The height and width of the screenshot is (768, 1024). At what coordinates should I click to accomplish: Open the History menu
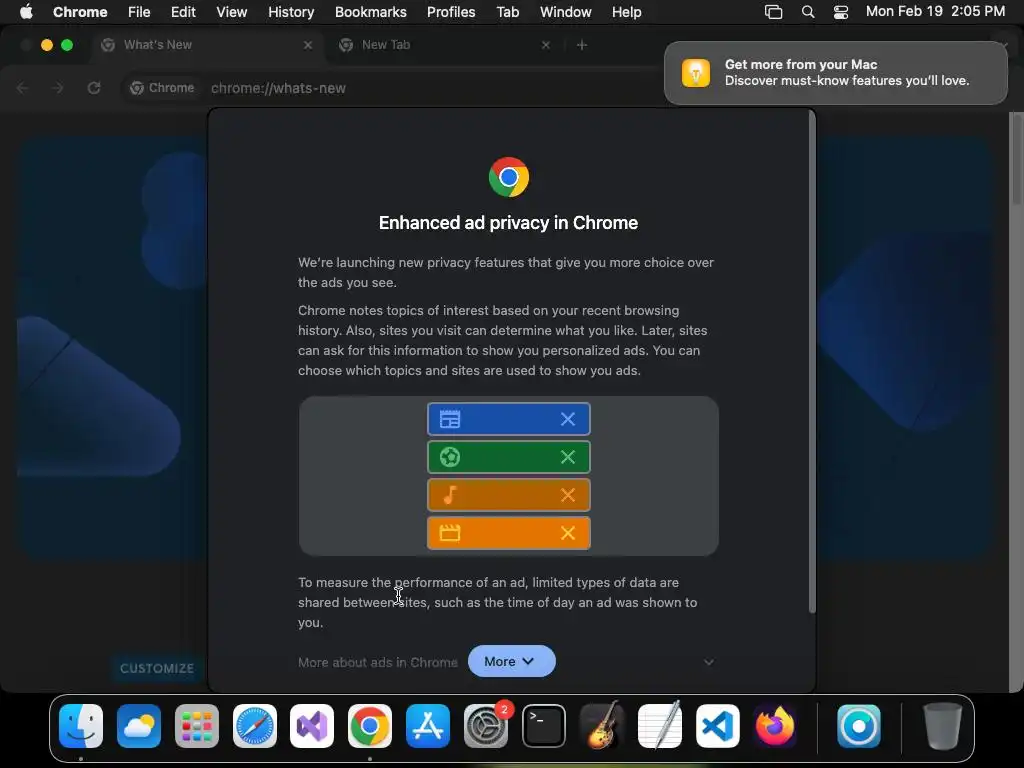pos(291,12)
